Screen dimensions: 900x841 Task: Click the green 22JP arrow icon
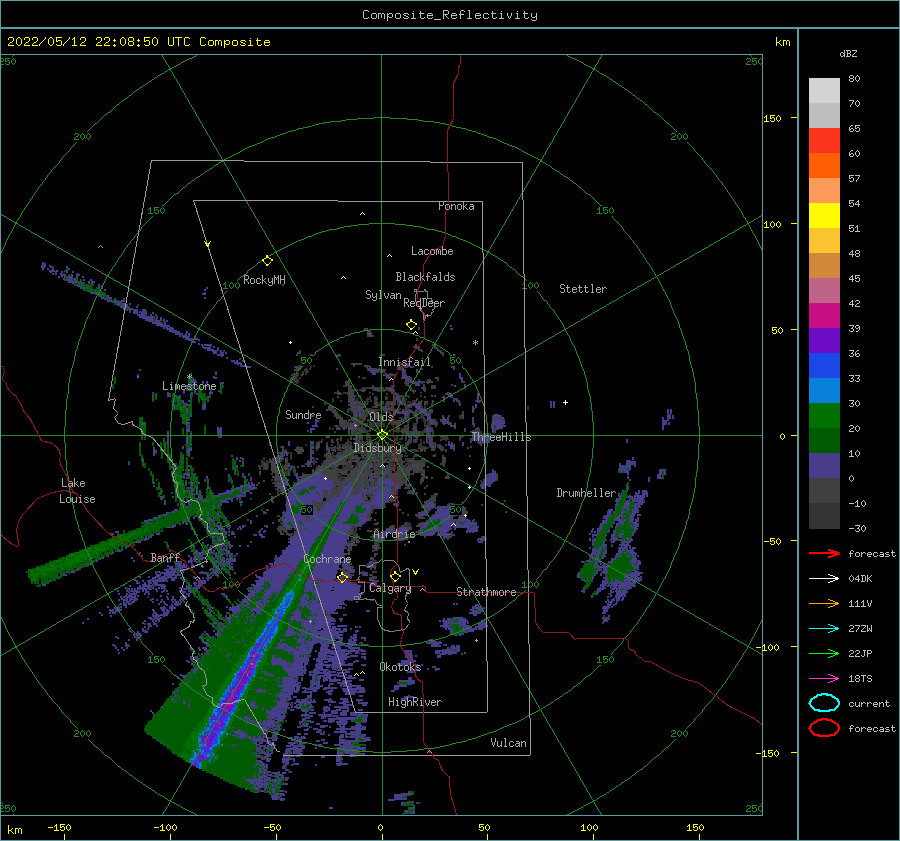[x=824, y=653]
